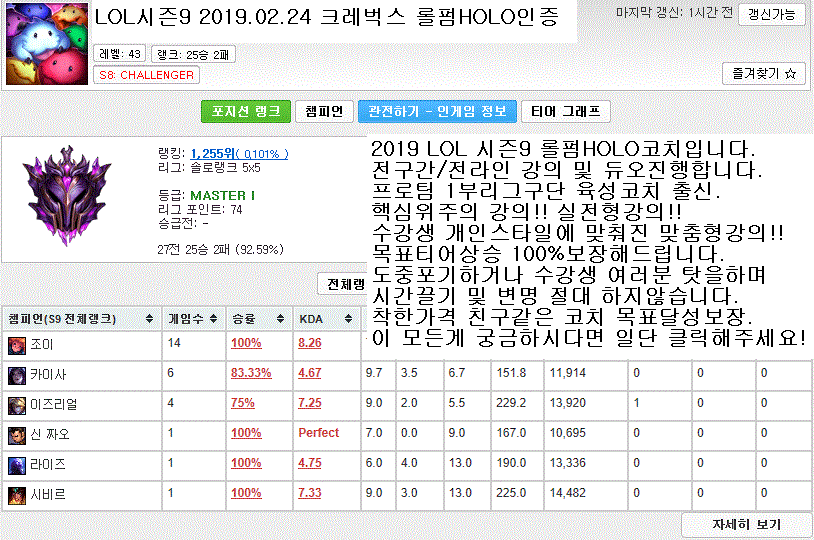Click 카이사 gold value 11,914

pos(568,373)
